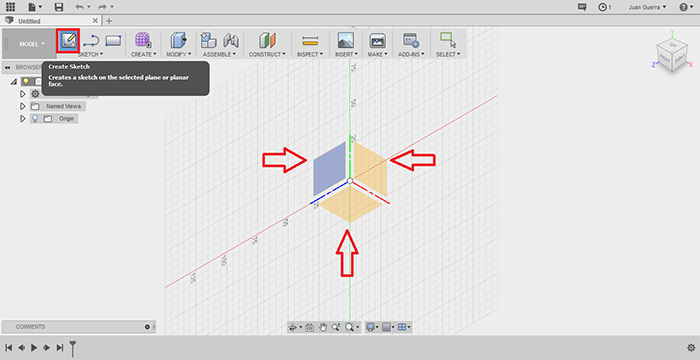Open the Grid and Snaps dropdown

[389, 327]
